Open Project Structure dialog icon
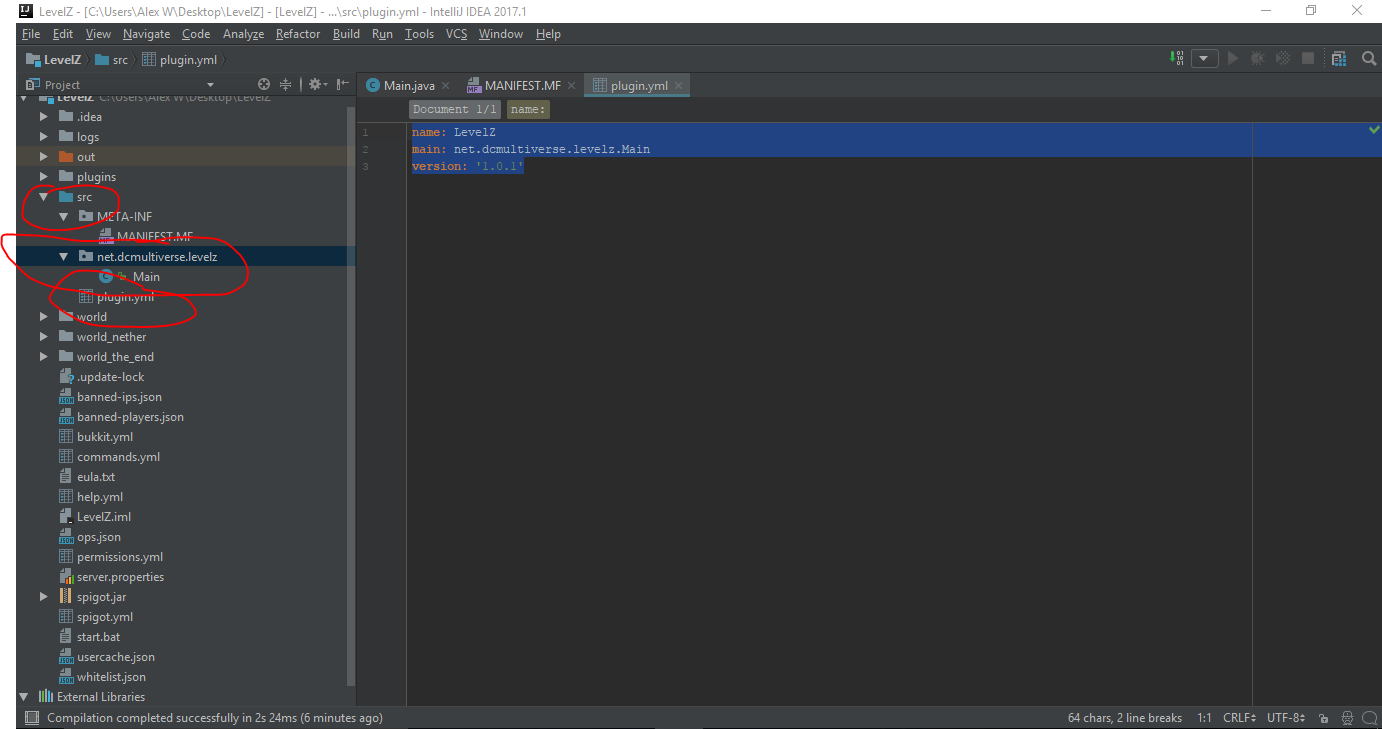Screen dimensions: 1382x729 (1339, 58)
